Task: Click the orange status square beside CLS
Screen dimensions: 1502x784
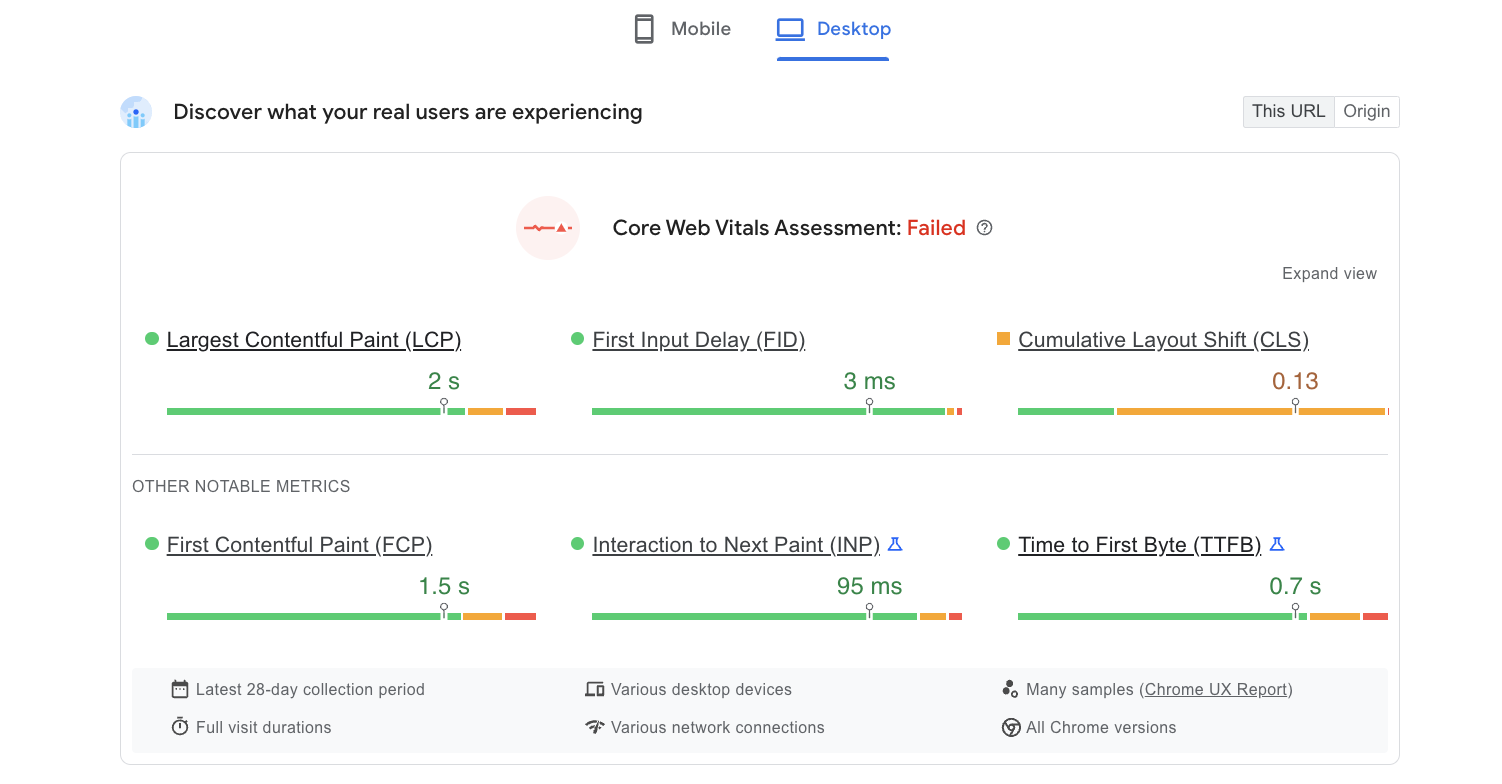Action: tap(1002, 339)
